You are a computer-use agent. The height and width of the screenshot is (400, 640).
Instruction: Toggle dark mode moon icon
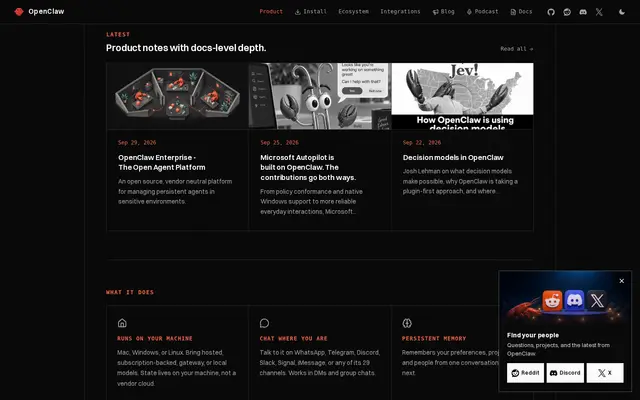[x=622, y=12]
